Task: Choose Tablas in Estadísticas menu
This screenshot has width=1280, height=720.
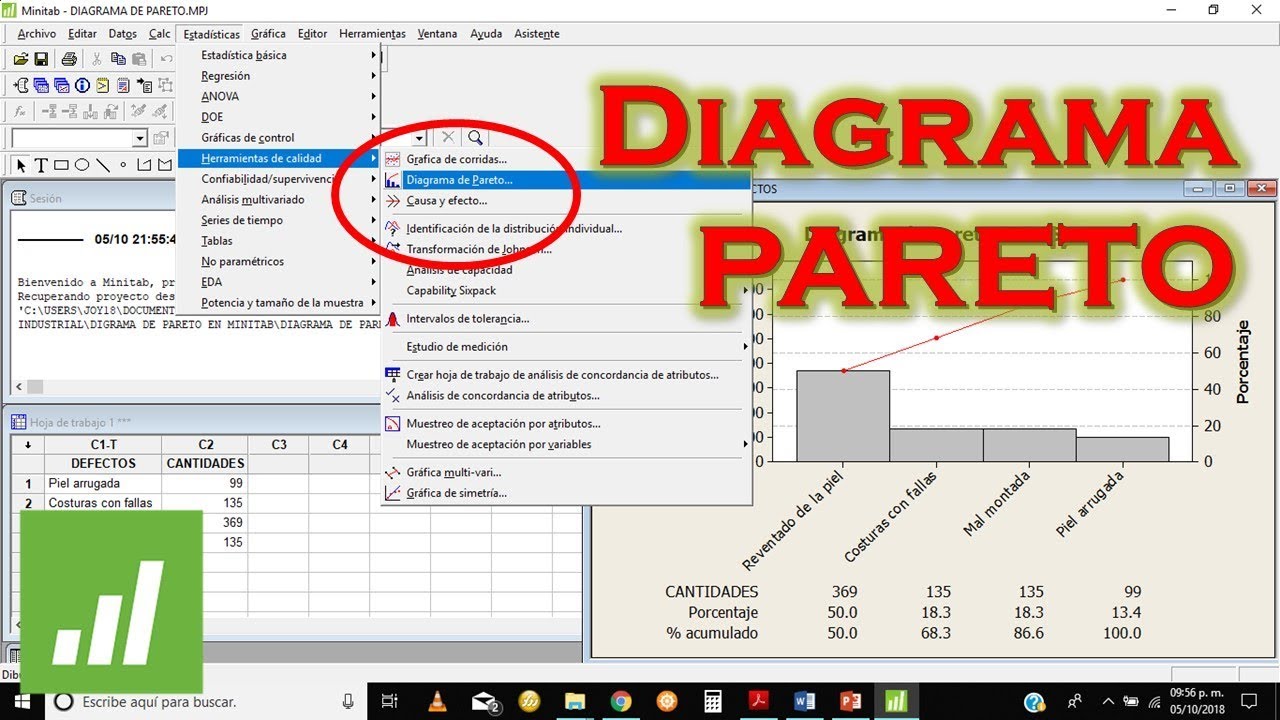Action: (x=279, y=241)
